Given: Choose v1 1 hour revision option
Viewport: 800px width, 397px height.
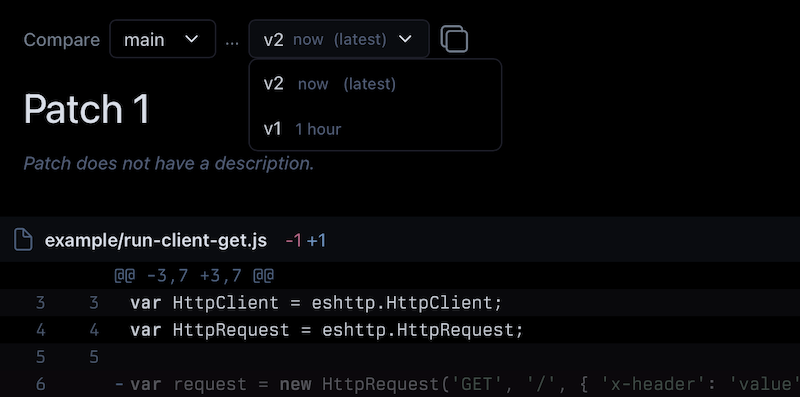Looking at the screenshot, I should pyautogui.click(x=375, y=129).
